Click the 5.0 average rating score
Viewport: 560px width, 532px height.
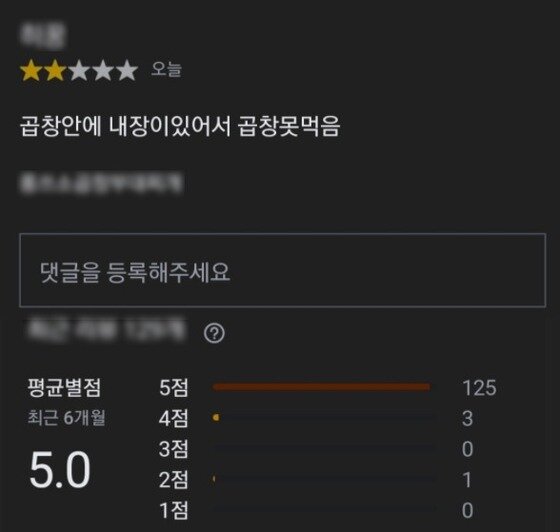[60, 469]
